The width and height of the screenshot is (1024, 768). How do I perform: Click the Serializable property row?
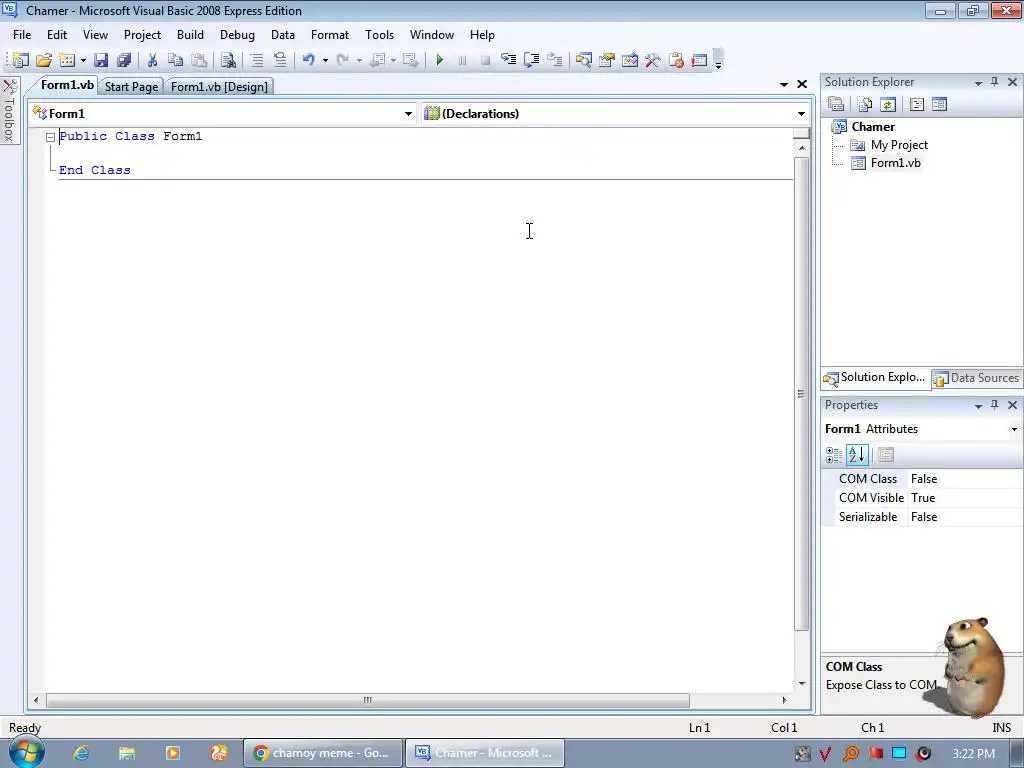pos(921,517)
